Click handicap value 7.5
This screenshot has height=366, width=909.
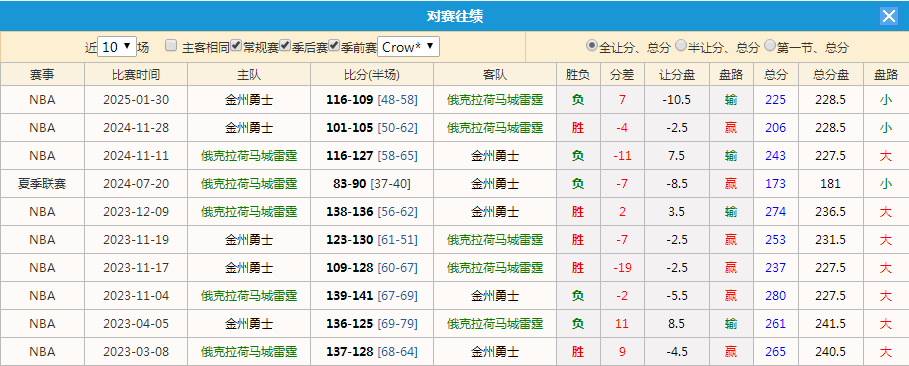click(x=677, y=155)
